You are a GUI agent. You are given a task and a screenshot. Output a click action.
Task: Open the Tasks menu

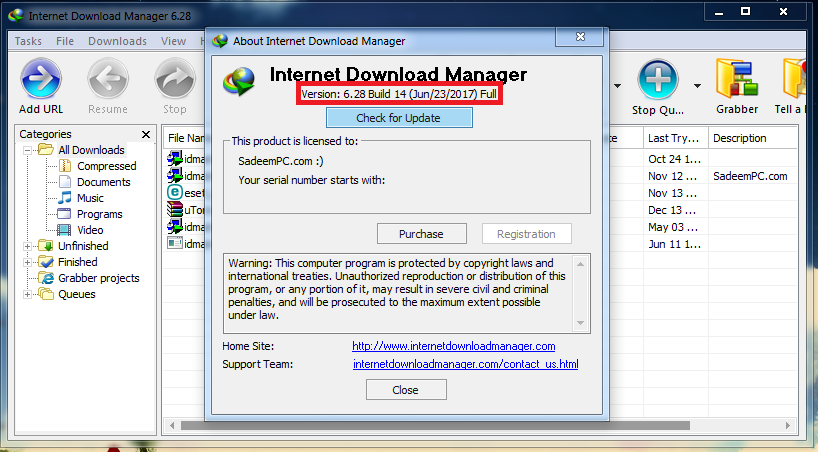point(28,41)
